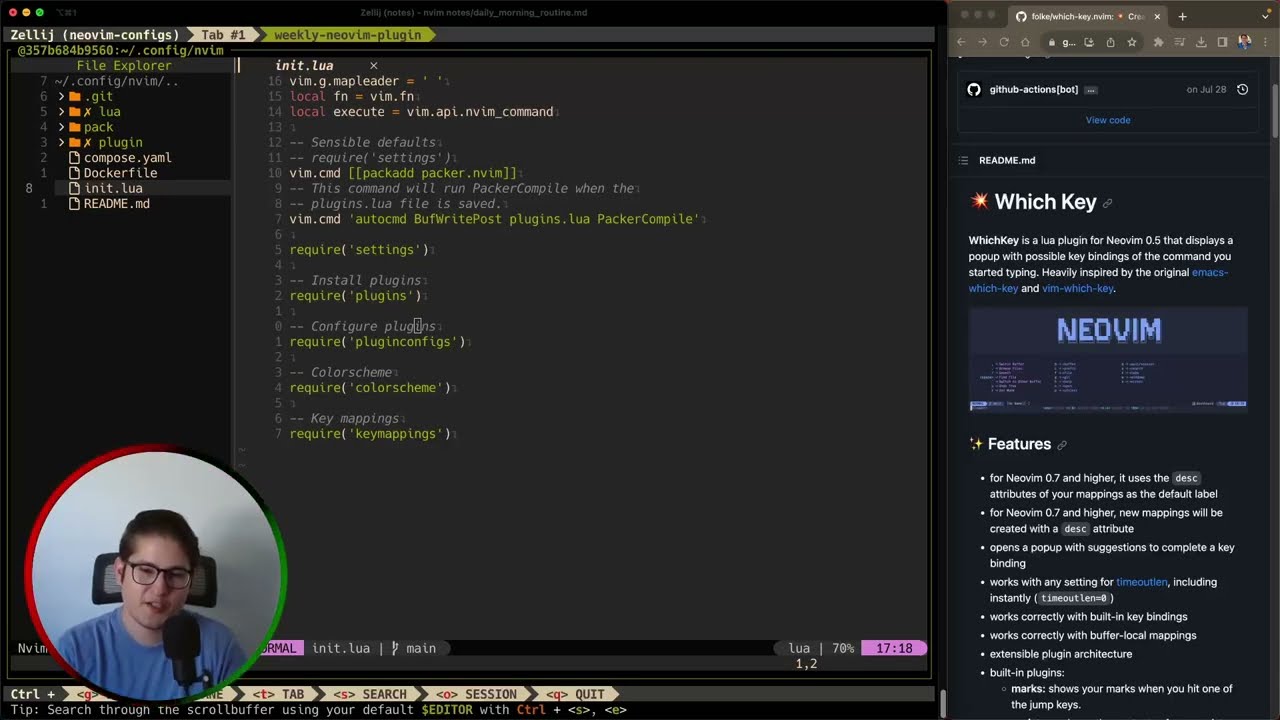Bookmark the page with the star icon
1280x720 pixels.
click(1131, 42)
